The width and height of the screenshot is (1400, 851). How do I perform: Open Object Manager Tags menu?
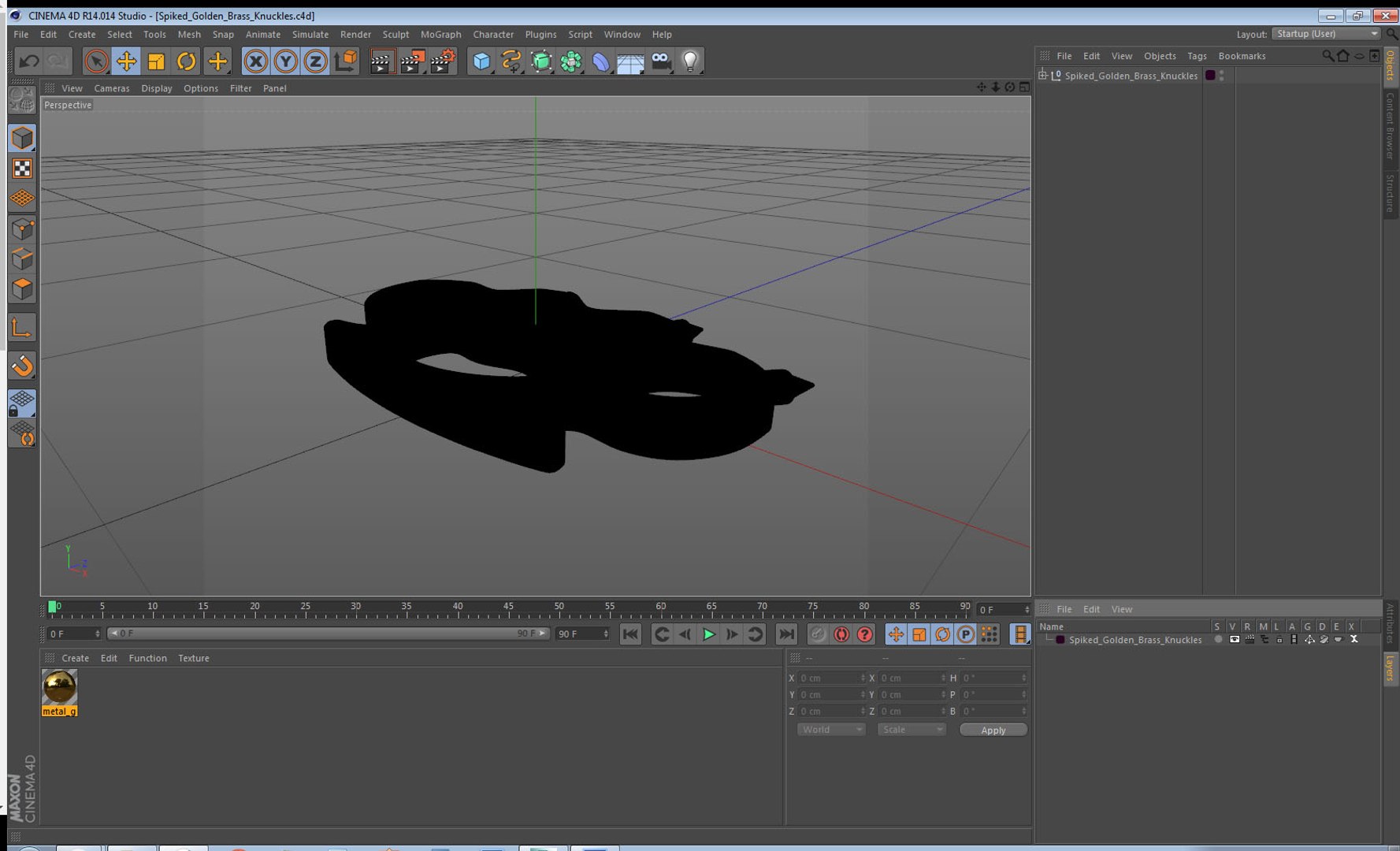(x=1197, y=56)
